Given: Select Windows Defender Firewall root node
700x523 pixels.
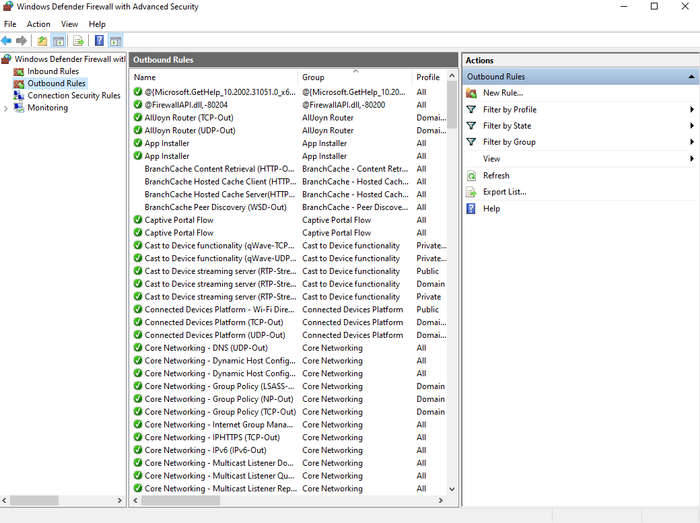Looking at the screenshot, I should point(70,59).
